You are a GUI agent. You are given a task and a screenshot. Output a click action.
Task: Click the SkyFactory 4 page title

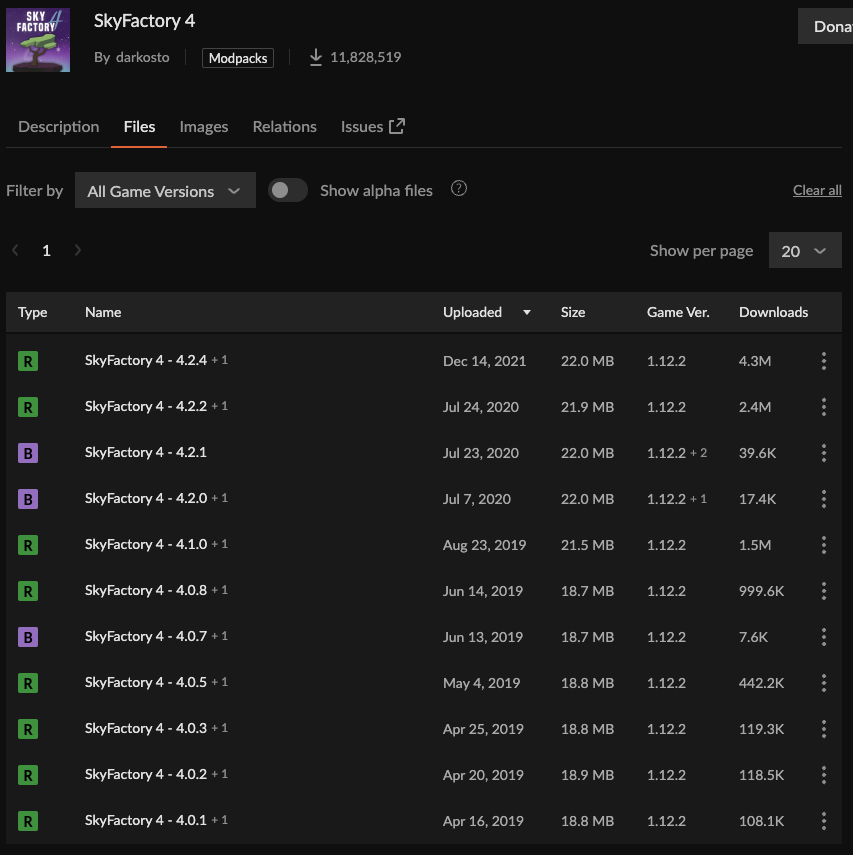(145, 21)
